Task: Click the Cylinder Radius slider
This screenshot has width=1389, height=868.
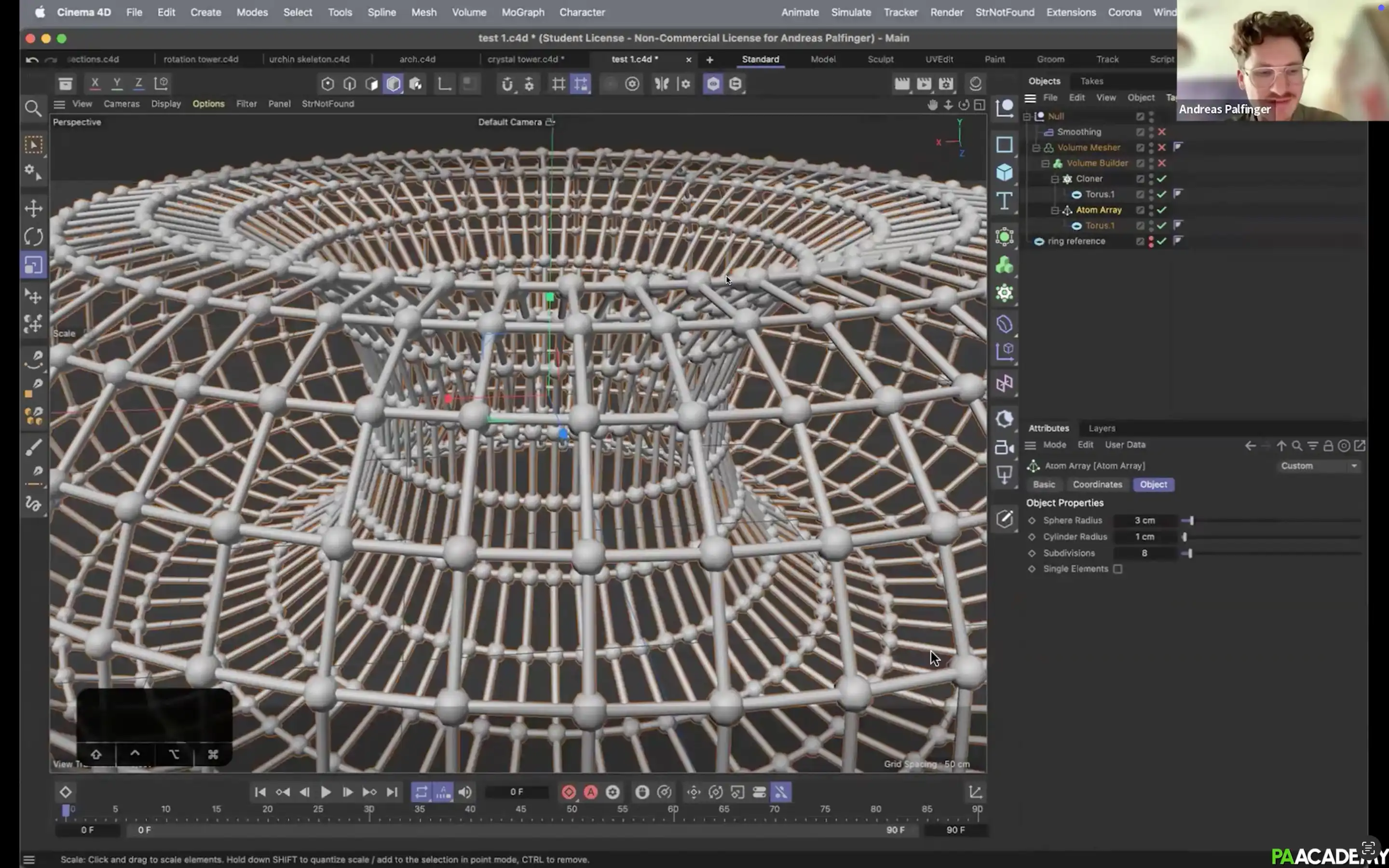Action: pyautogui.click(x=1271, y=537)
